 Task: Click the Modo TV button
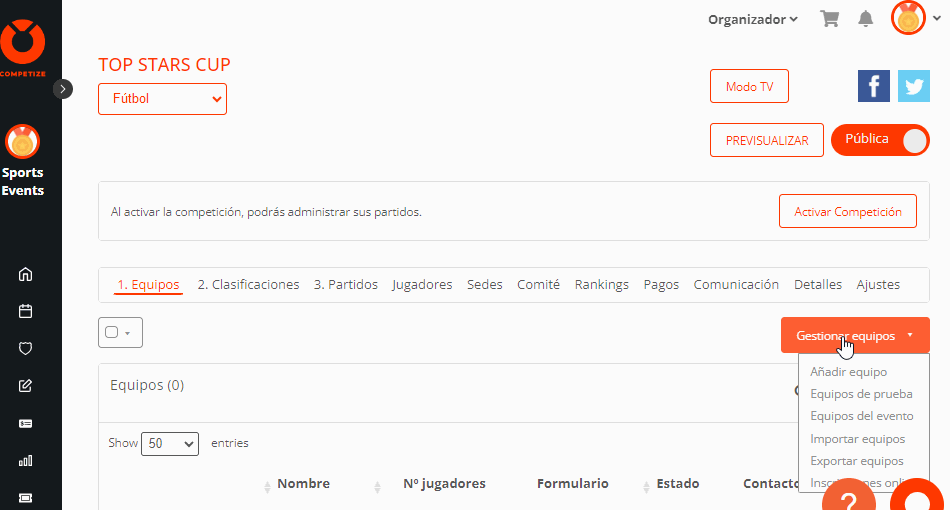tap(749, 86)
